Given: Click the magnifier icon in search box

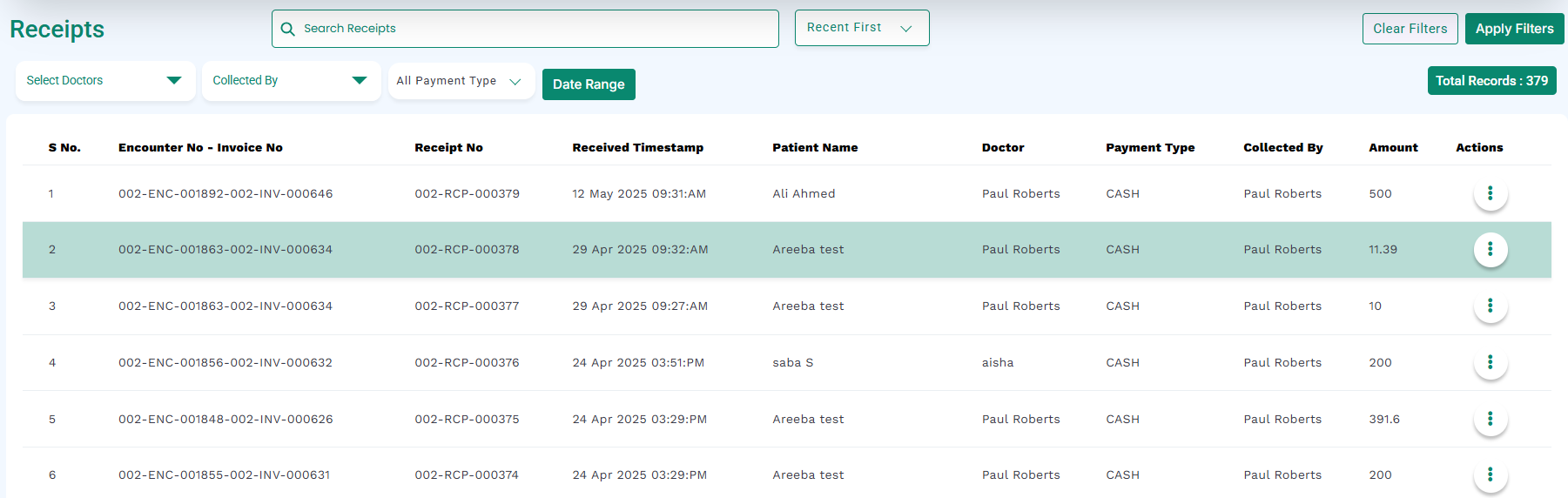Looking at the screenshot, I should (x=288, y=29).
